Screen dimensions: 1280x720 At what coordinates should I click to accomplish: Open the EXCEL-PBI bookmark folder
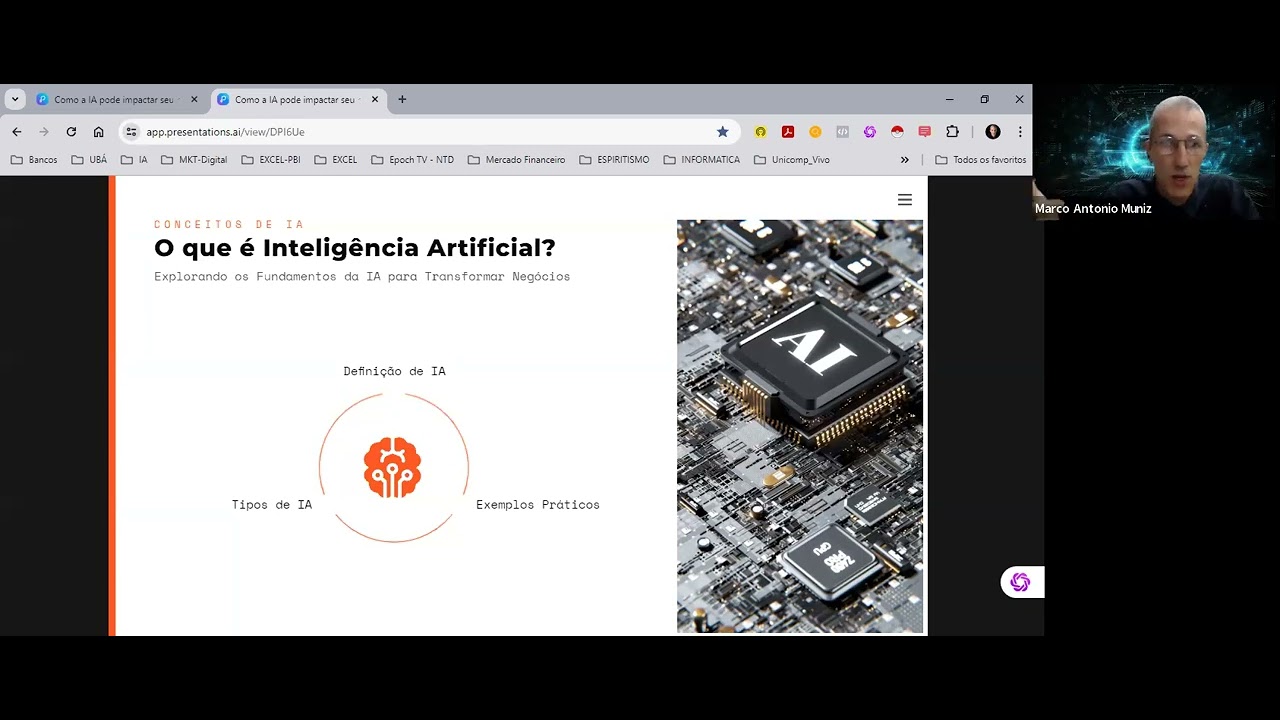[271, 160]
